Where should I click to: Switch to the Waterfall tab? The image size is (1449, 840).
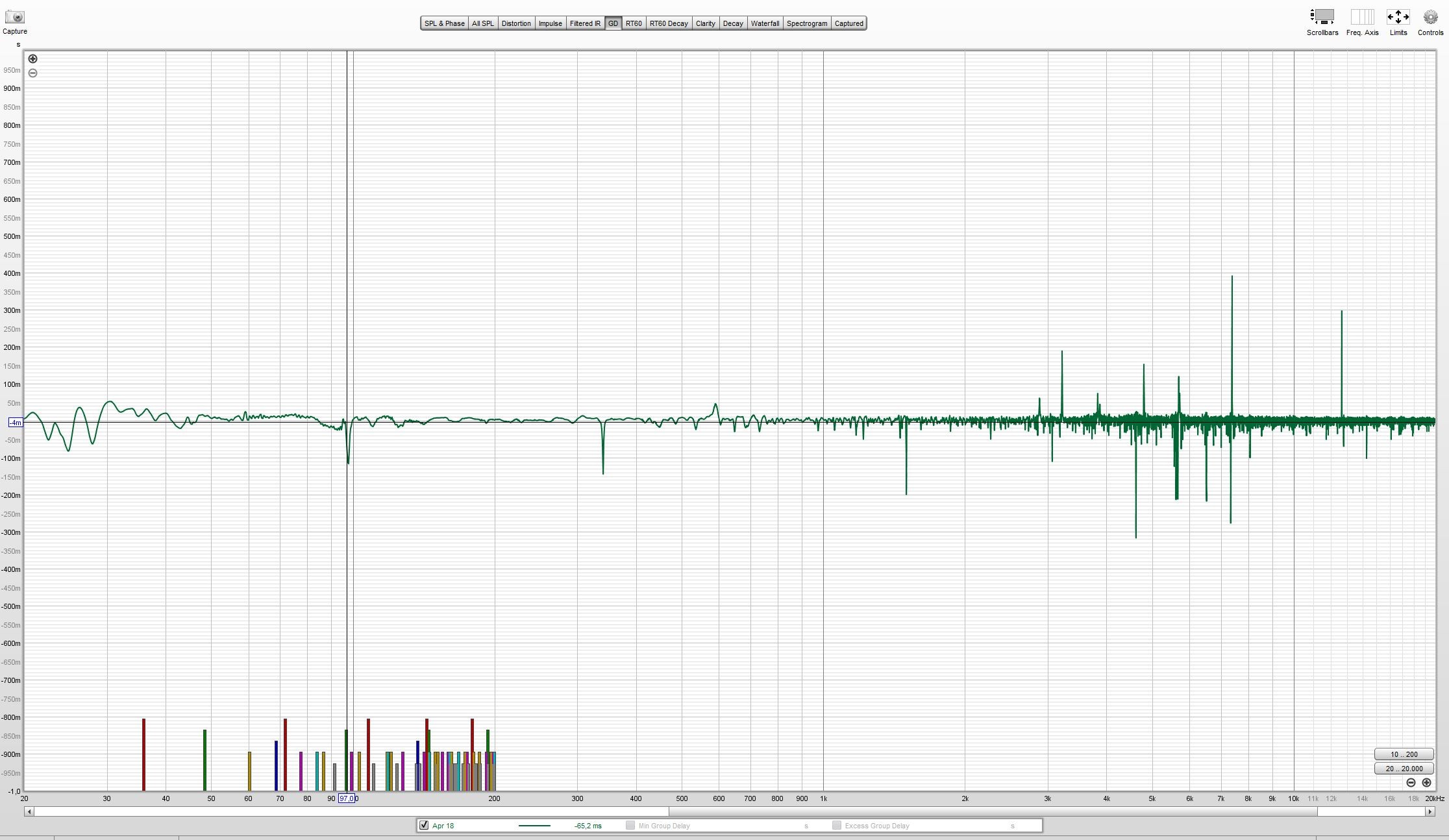tap(764, 23)
